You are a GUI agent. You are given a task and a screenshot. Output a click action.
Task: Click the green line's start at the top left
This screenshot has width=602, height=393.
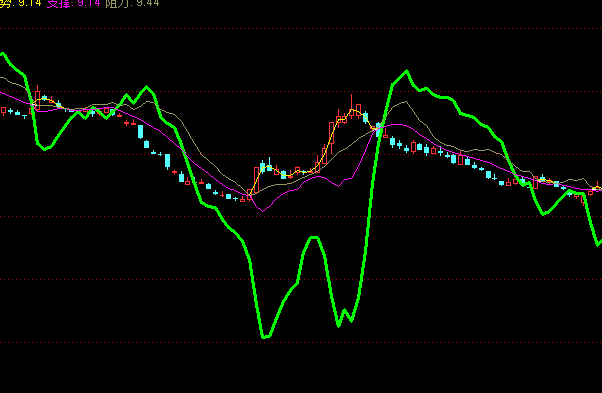pos(3,54)
